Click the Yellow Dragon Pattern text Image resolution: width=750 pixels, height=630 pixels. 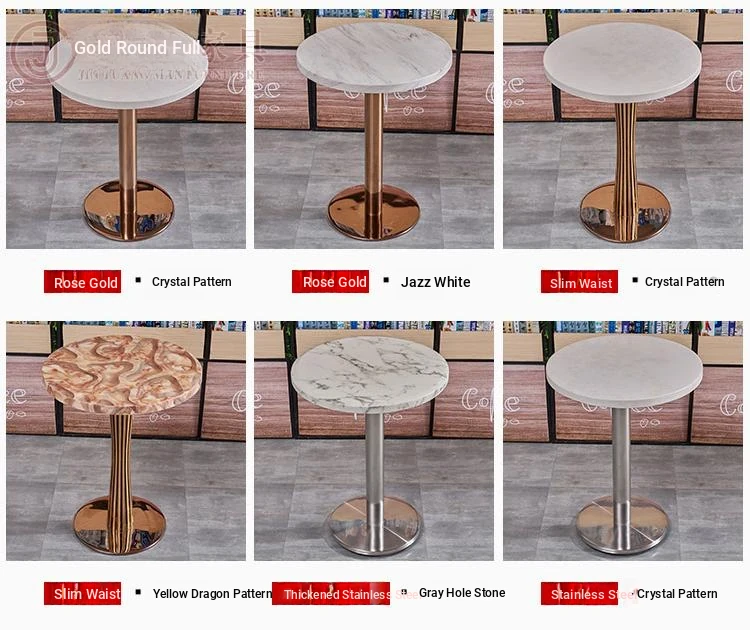pos(212,594)
